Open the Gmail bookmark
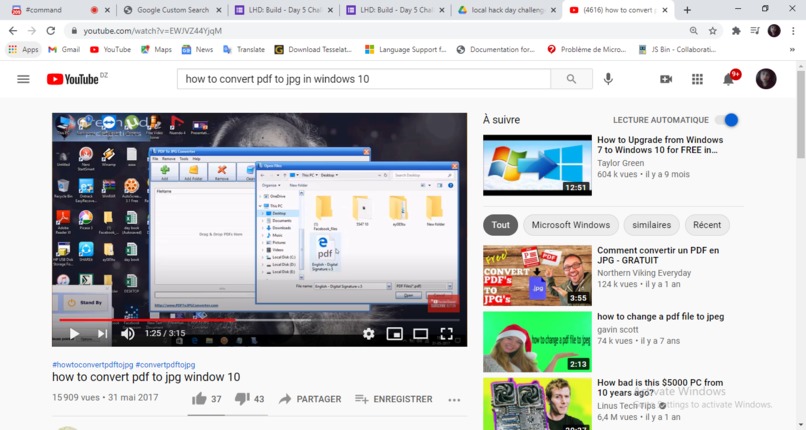This screenshot has height=430, width=806. pos(64,49)
